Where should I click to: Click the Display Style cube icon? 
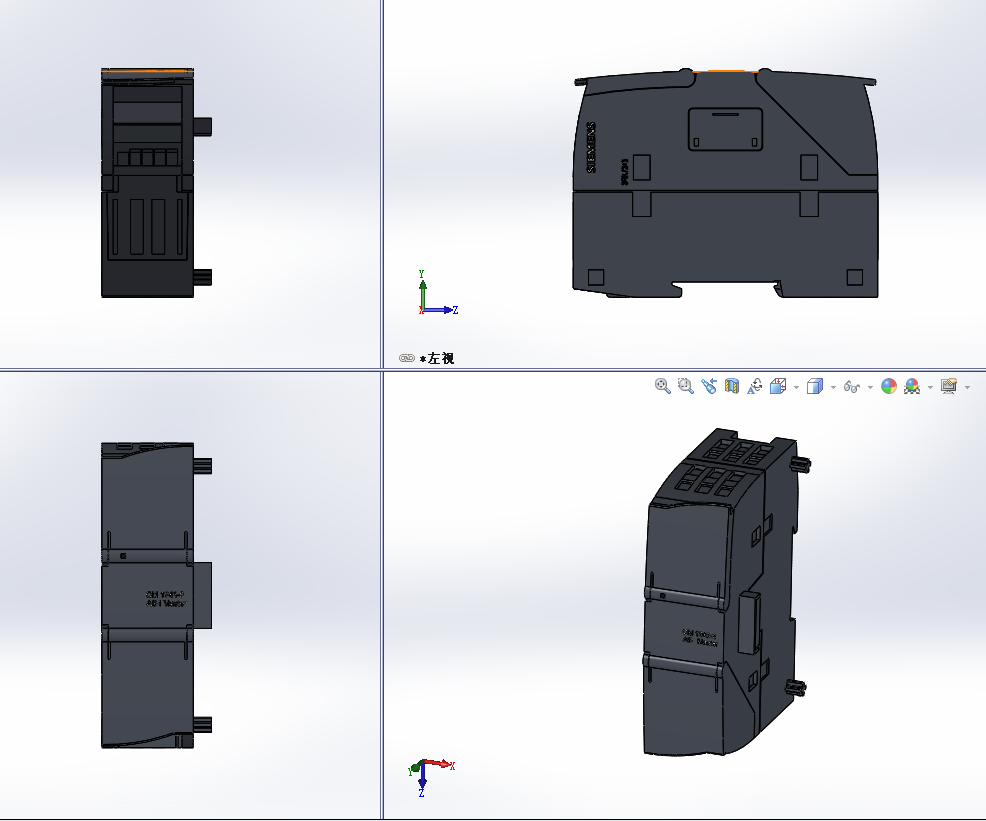coord(815,385)
